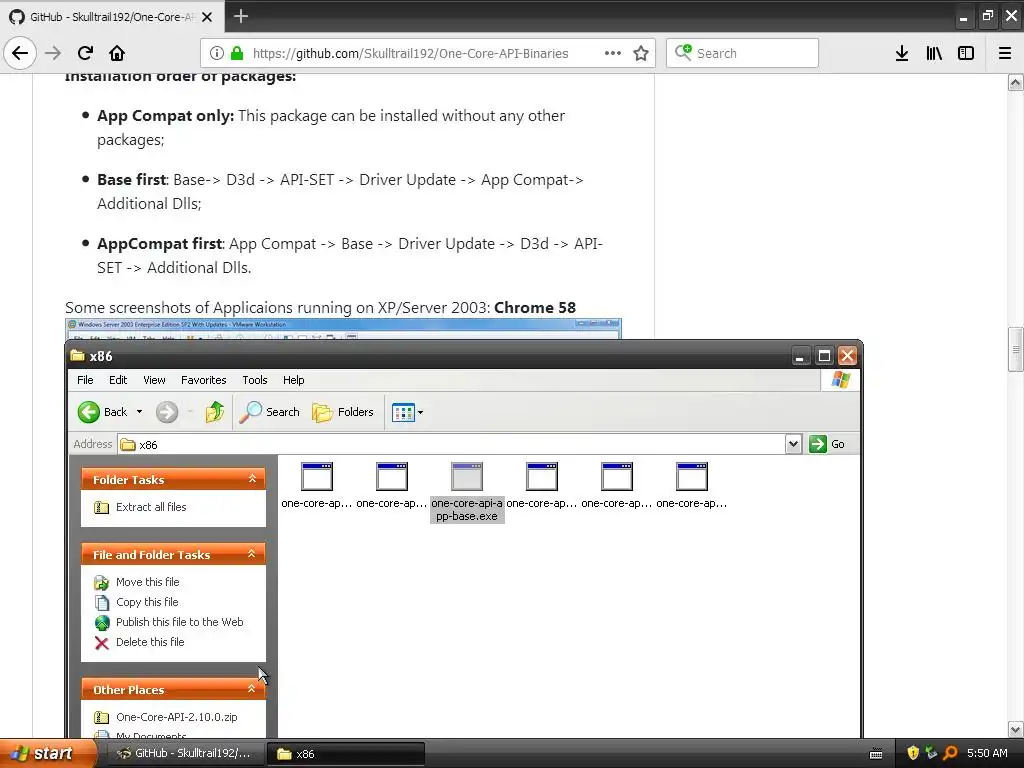Screen dimensions: 1024x768
Task: Select the sixth one-core-ap... exe file
Action: coord(692,485)
